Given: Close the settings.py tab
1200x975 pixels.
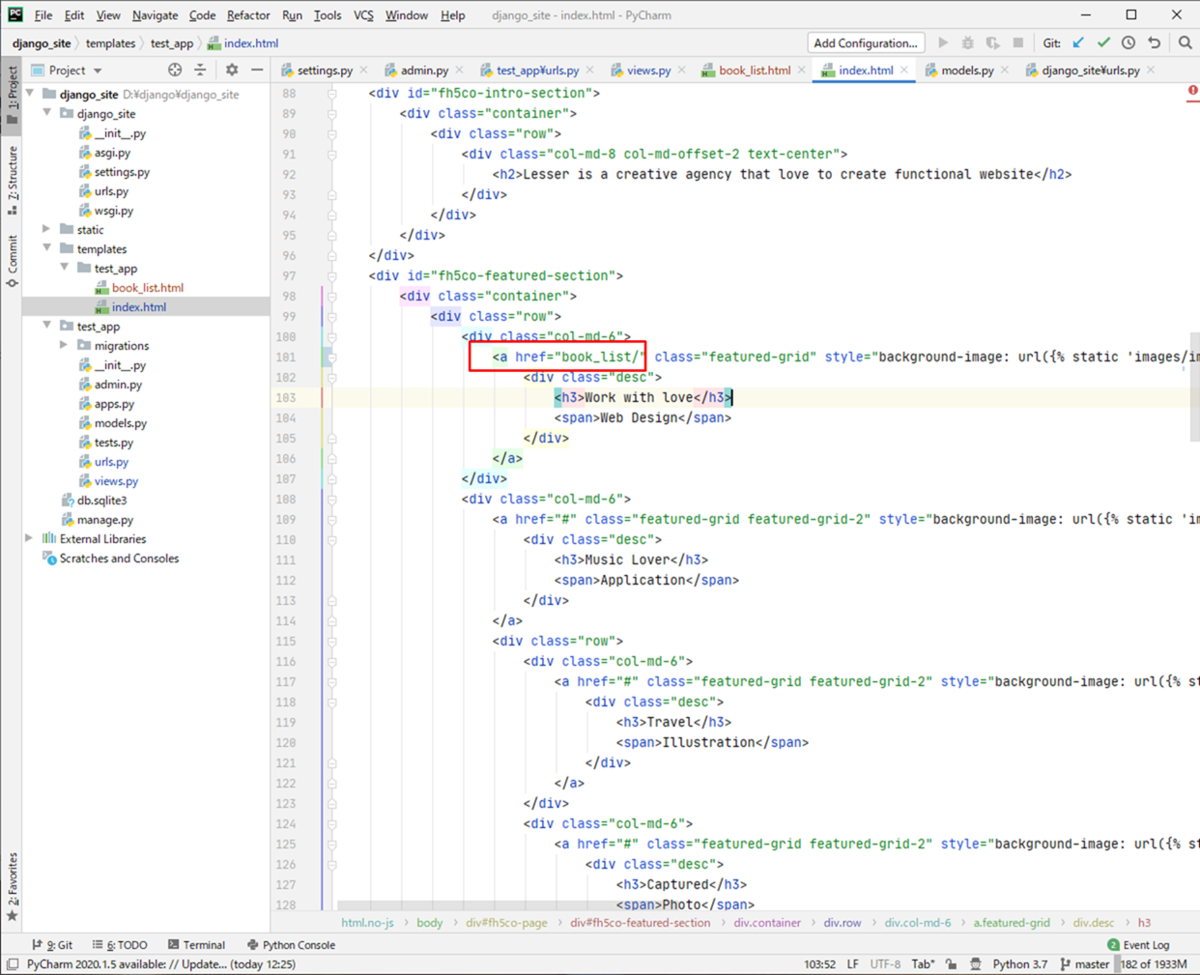Looking at the screenshot, I should [x=363, y=71].
